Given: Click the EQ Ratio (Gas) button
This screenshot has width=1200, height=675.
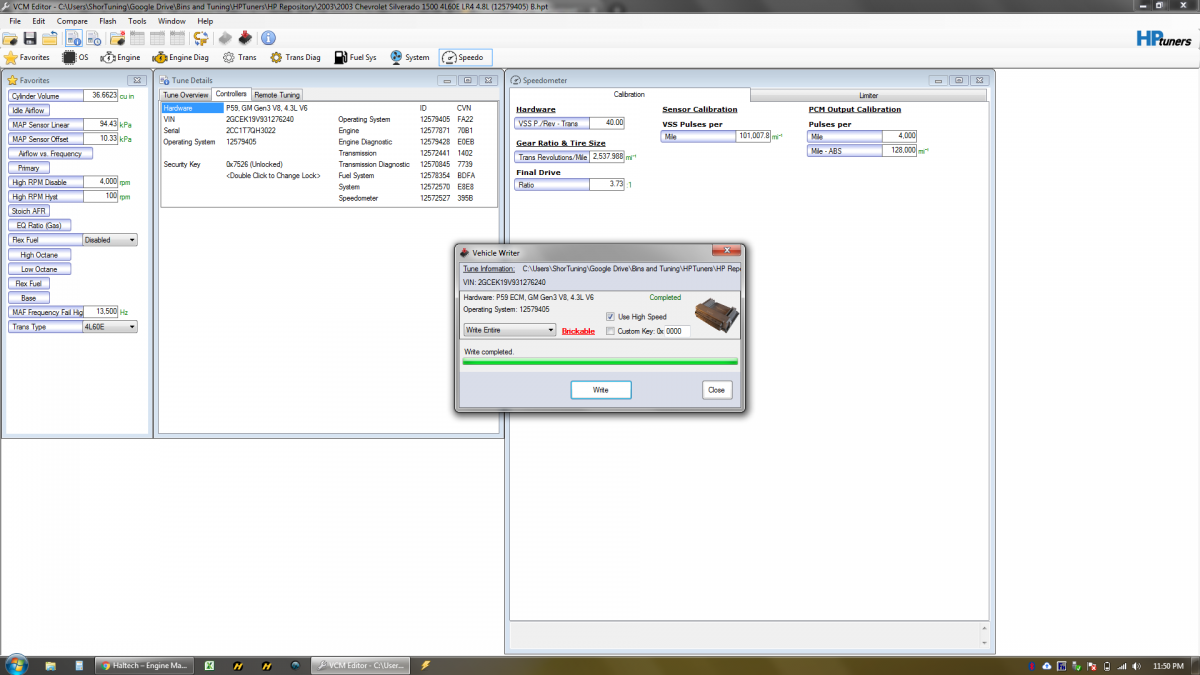Looking at the screenshot, I should [40, 226].
